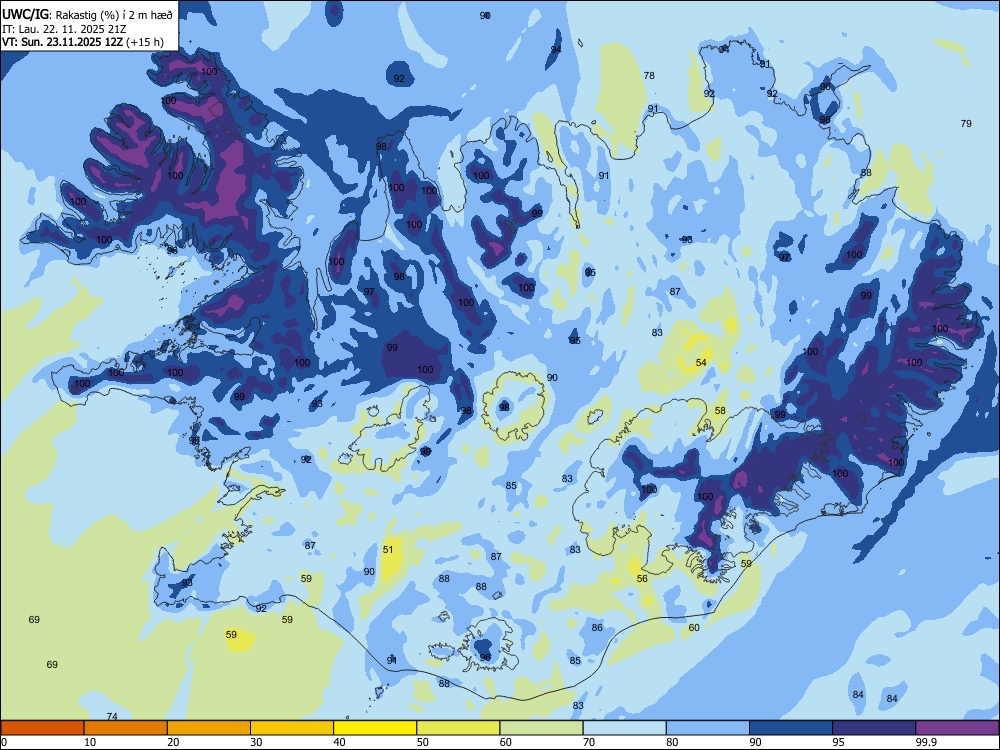Pick the indigo 95–99.9 legend swatch
Viewport: 1000px width, 750px height.
coord(874,728)
